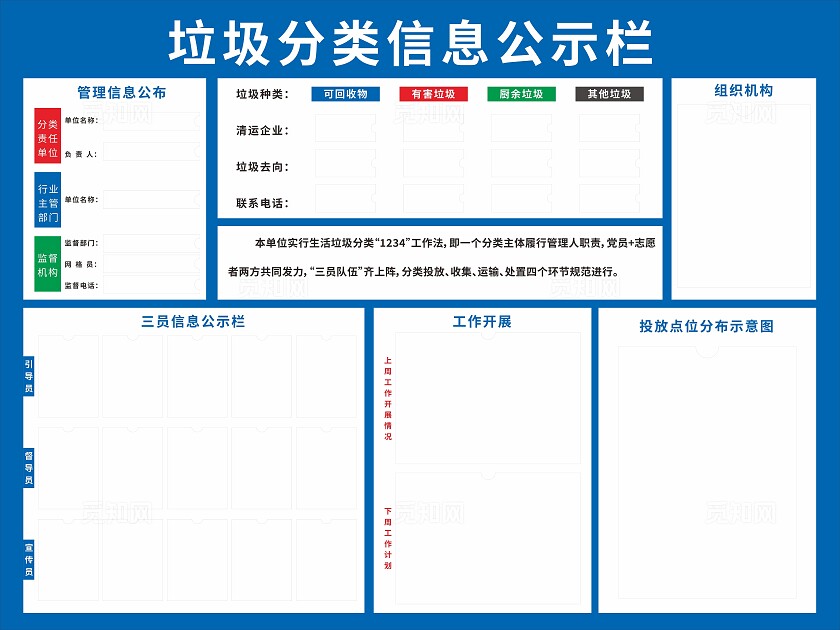
Task: Open the 投放点位分布示意图 map frame
Action: 706,471
